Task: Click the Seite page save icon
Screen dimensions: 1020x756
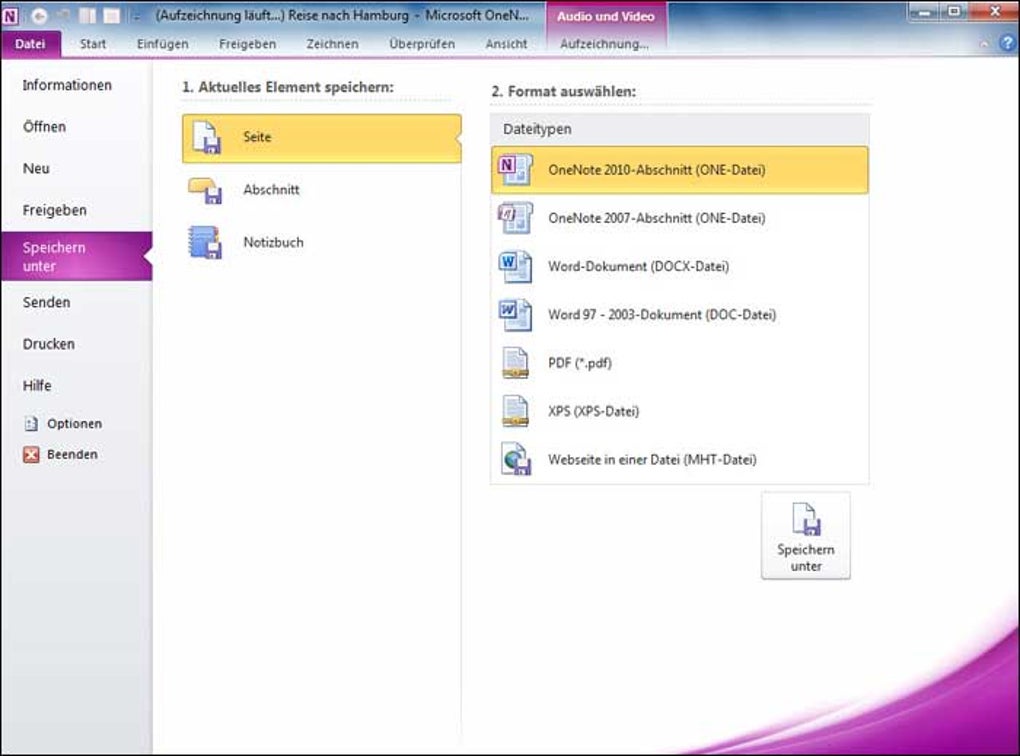Action: pyautogui.click(x=207, y=137)
